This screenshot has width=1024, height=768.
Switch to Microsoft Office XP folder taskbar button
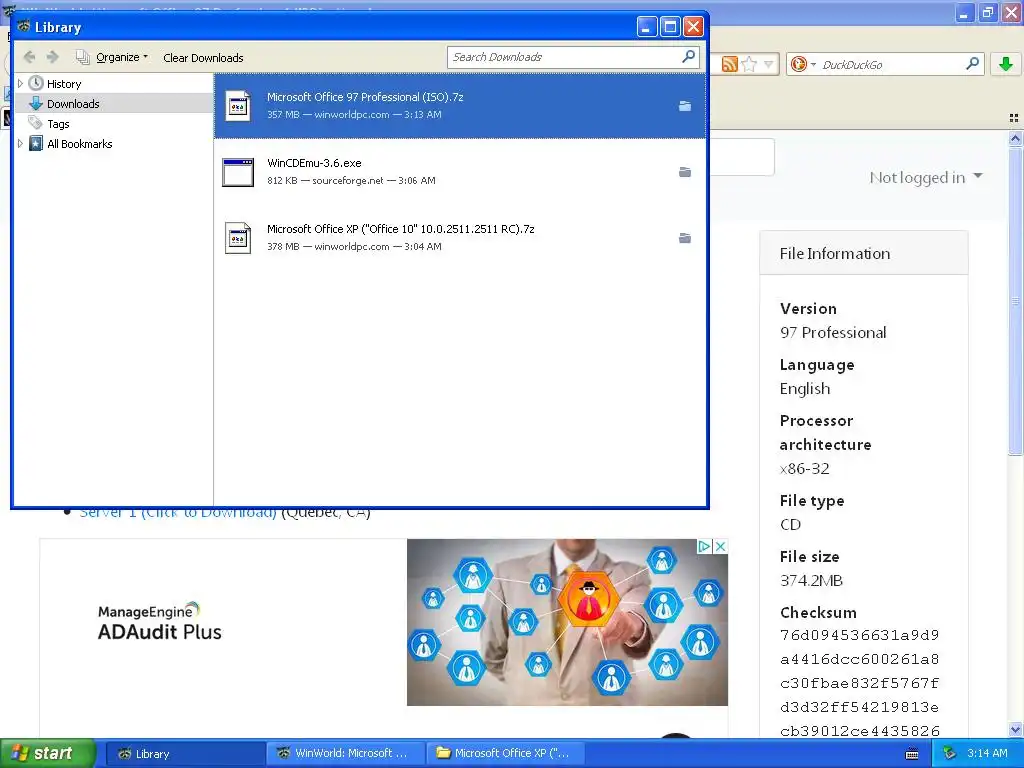point(505,754)
